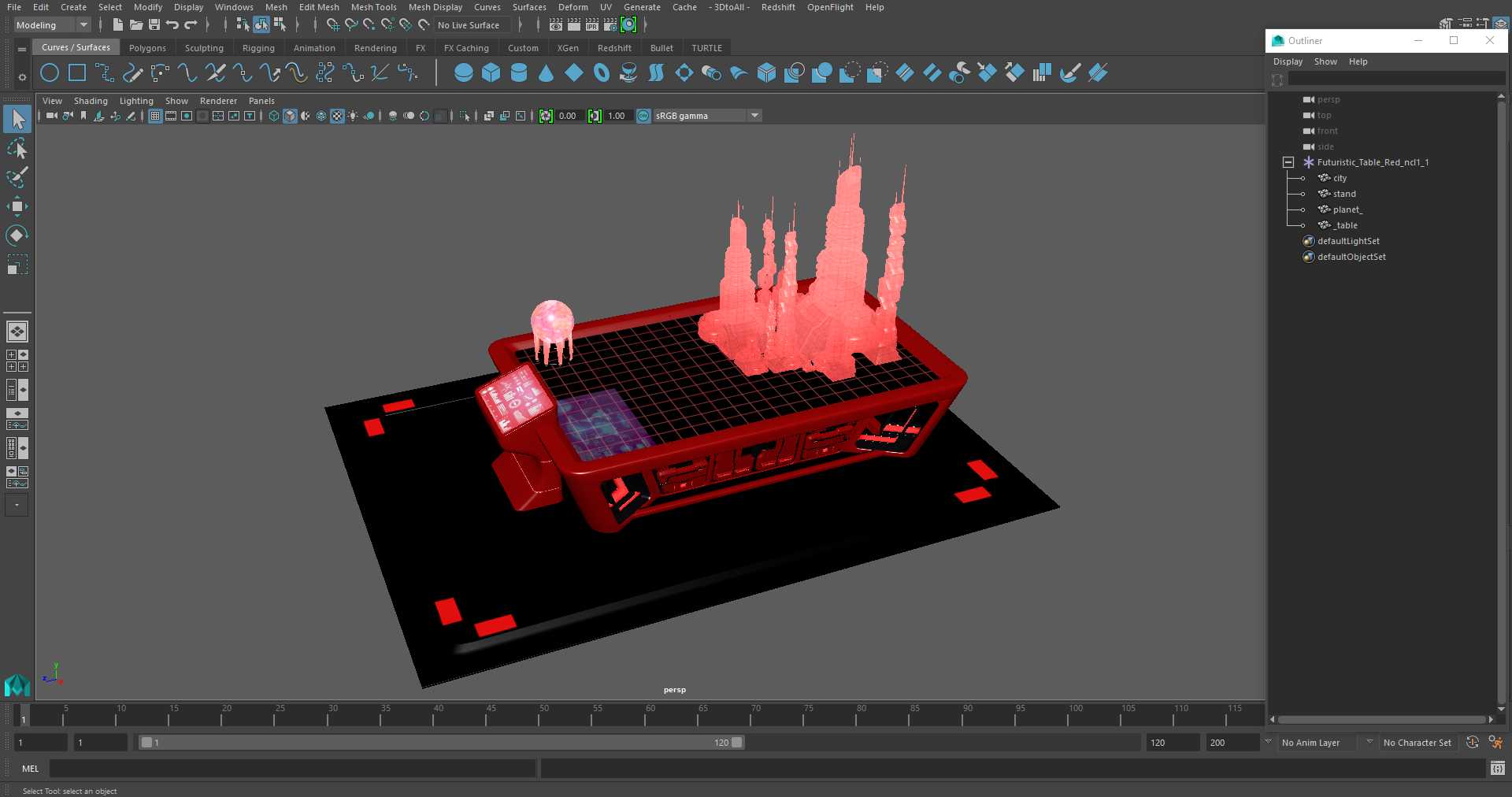Create a NURBS plane from shelf
This screenshot has width=1512, height=797.
click(x=574, y=73)
